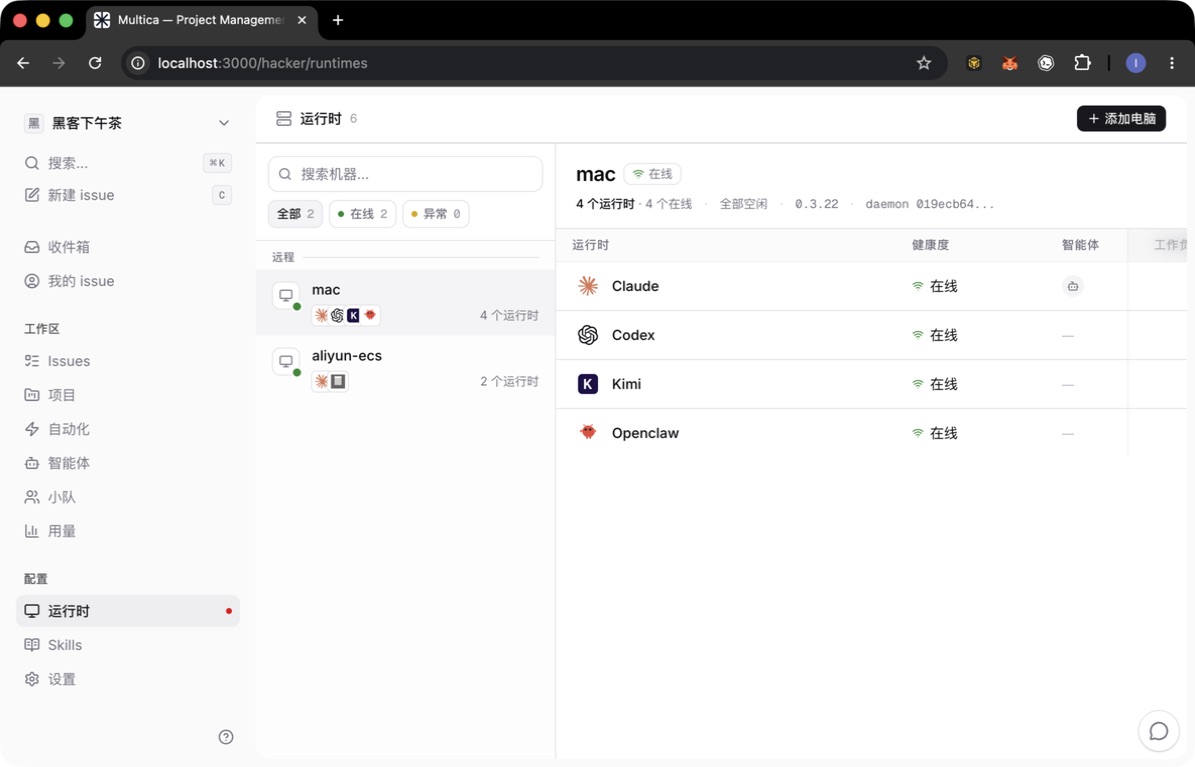Click the Codex icon under the mac machine
This screenshot has height=767, width=1195.
coord(337,315)
